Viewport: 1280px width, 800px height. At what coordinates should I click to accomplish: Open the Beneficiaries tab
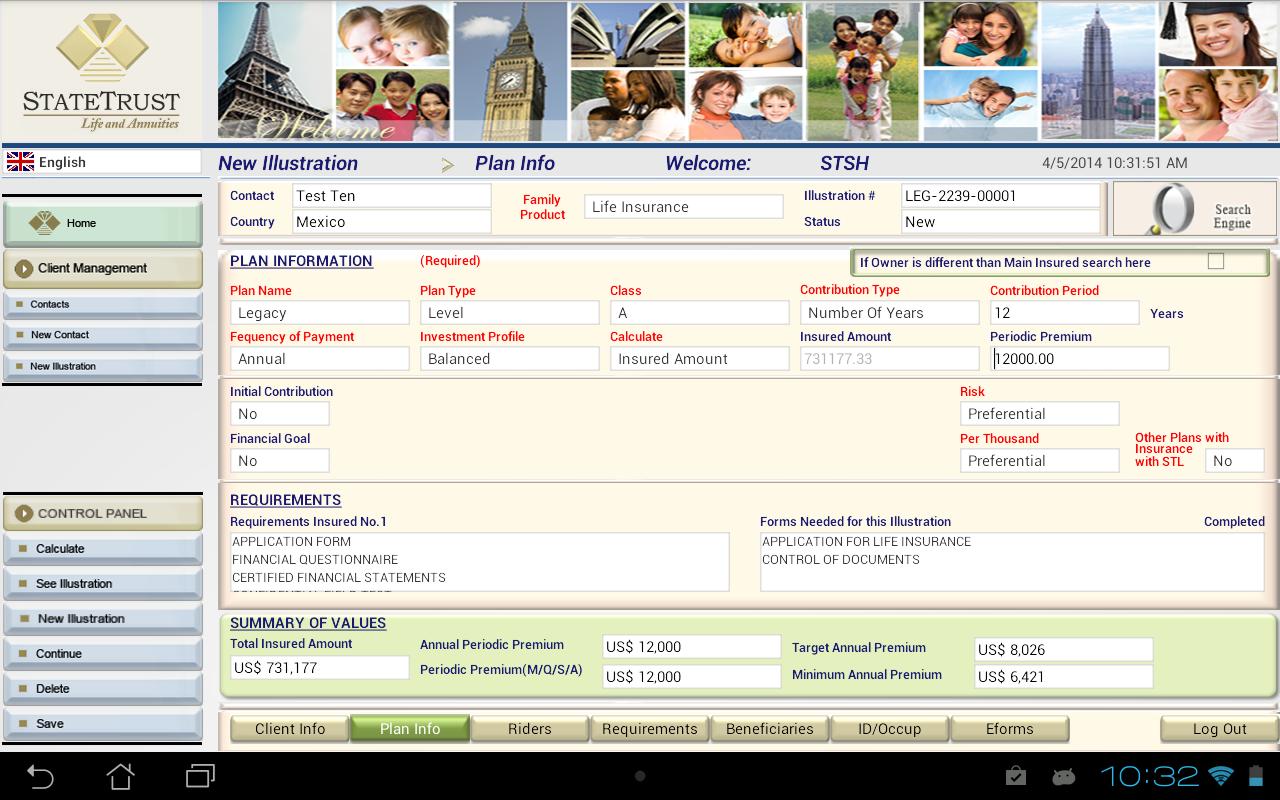coord(769,728)
